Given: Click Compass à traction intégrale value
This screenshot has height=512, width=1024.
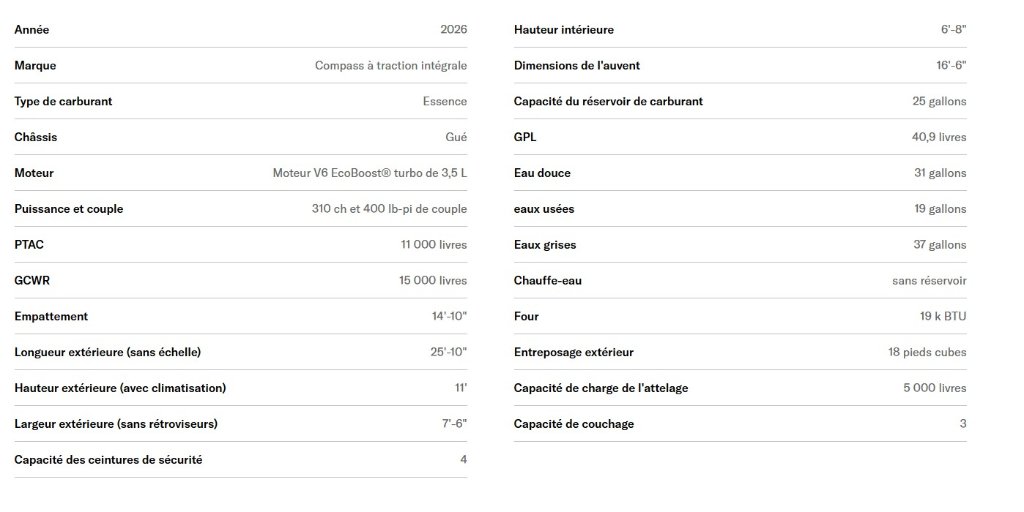Looking at the screenshot, I should click(x=391, y=65).
